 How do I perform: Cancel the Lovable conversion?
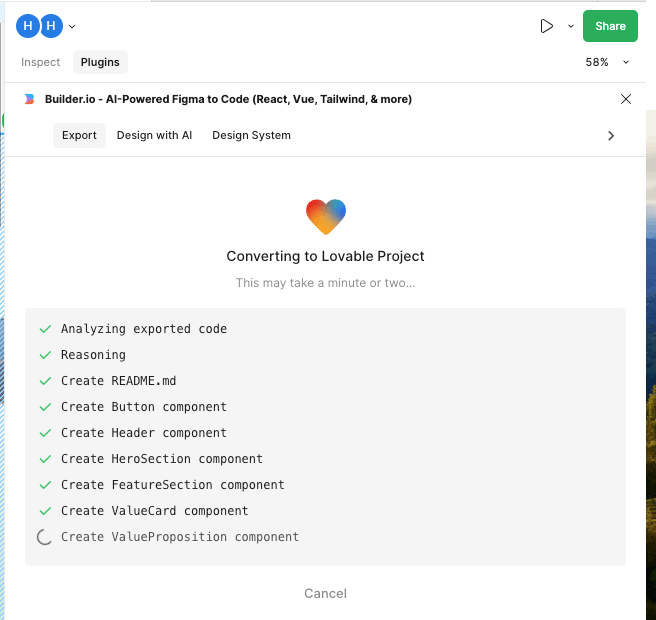(325, 593)
